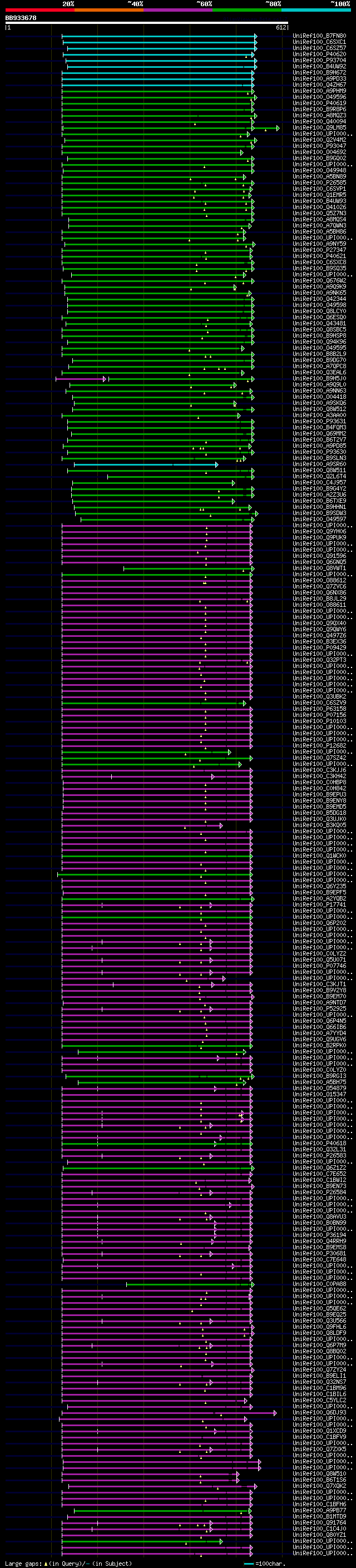Select hit label UniRef100_B8B2L9
Viewport: 356px width, 1568px height.
pyautogui.click(x=319, y=354)
